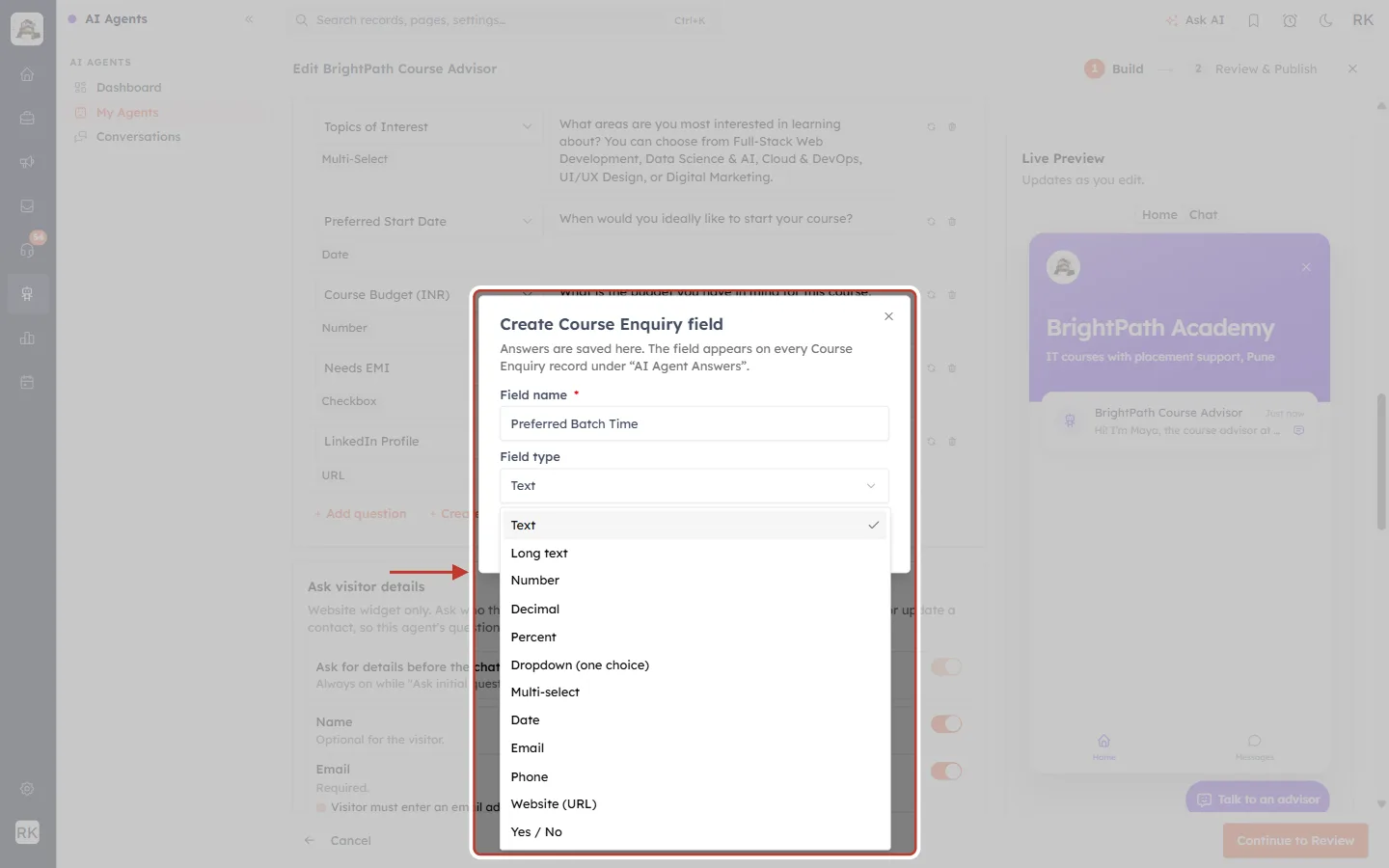Viewport: 1389px width, 868px height.
Task: Choose Yes / No field type option
Action: click(x=694, y=832)
